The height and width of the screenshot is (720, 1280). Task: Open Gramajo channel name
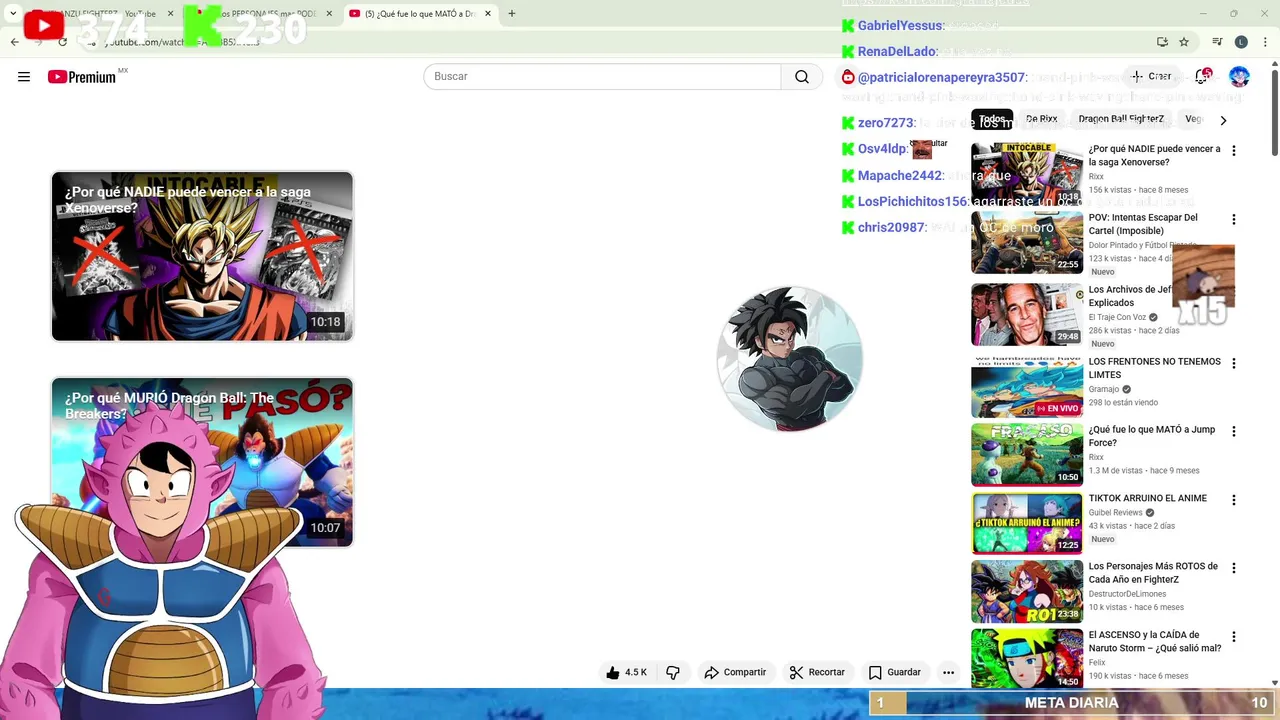pos(1104,390)
